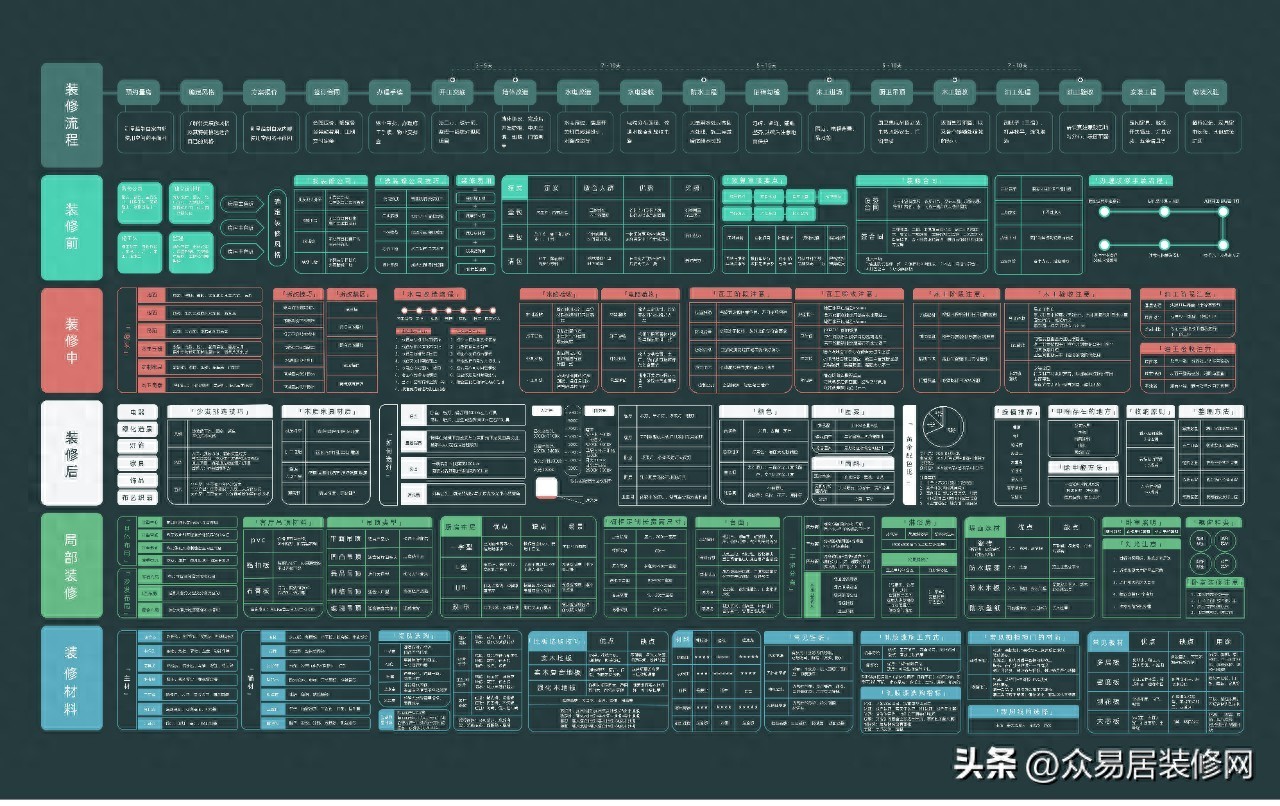
Task: Click PVC row in 局部装修 table
Action: [259, 539]
